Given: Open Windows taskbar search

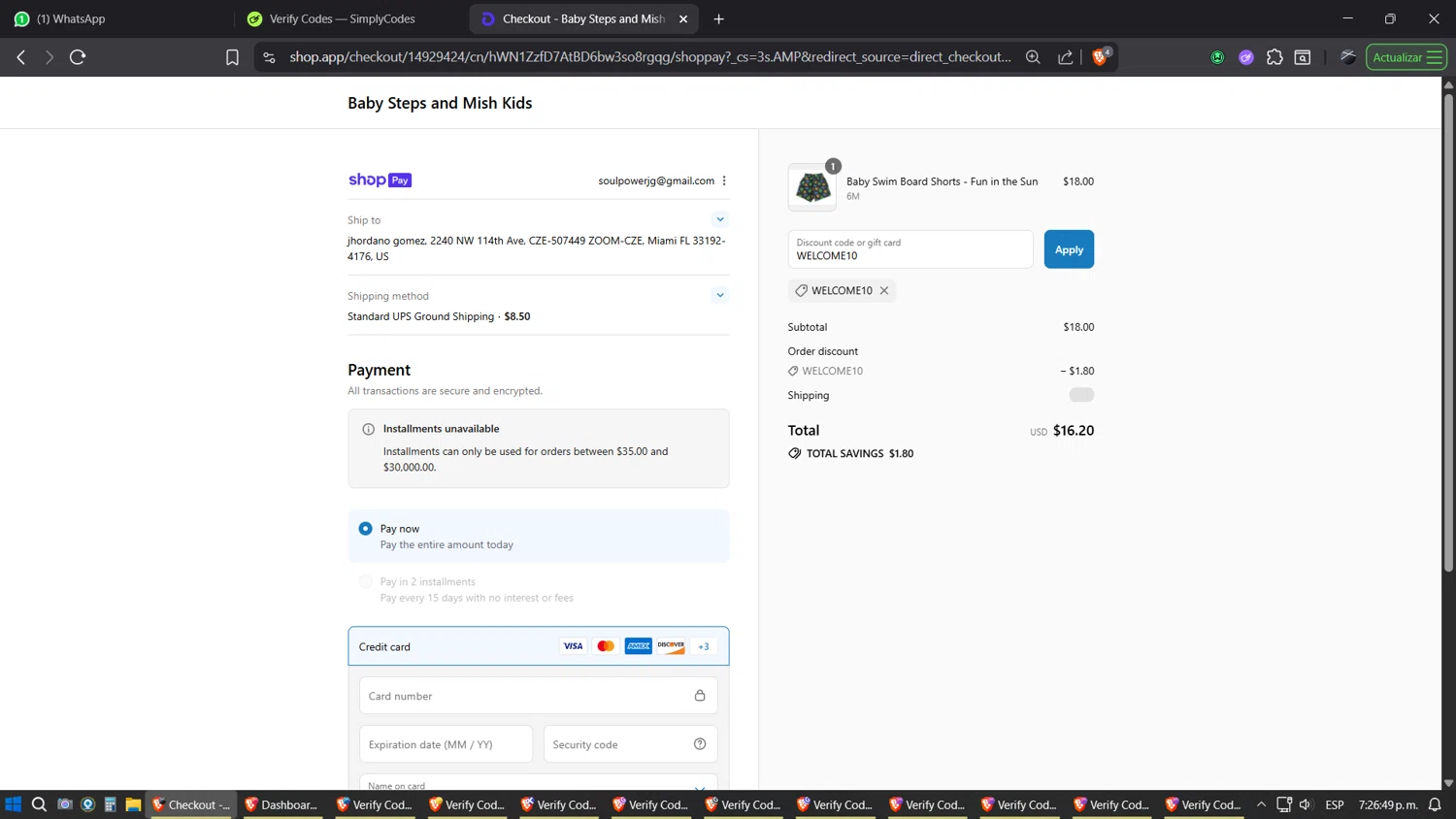Looking at the screenshot, I should [x=39, y=804].
